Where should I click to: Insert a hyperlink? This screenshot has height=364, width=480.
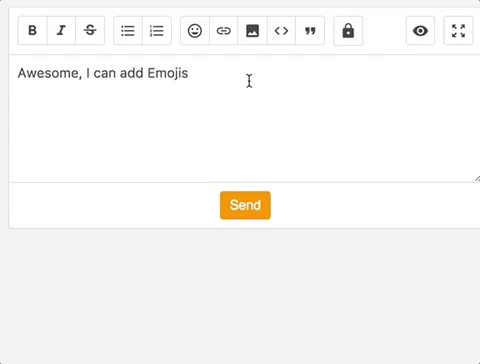tap(223, 31)
